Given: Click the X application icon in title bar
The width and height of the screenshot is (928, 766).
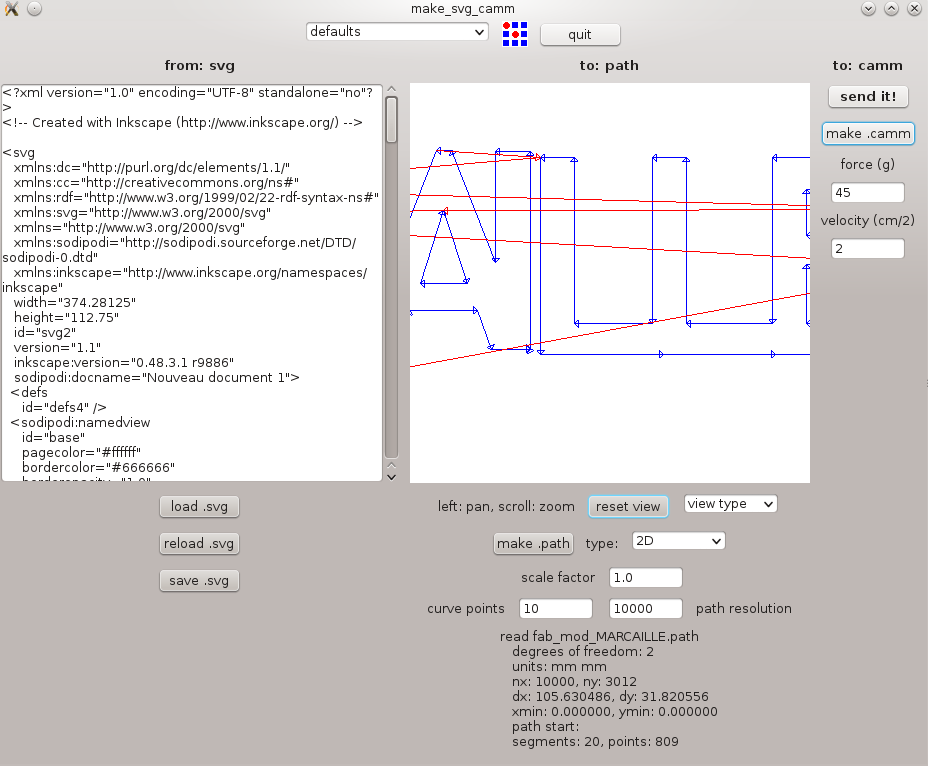Looking at the screenshot, I should click(x=11, y=9).
